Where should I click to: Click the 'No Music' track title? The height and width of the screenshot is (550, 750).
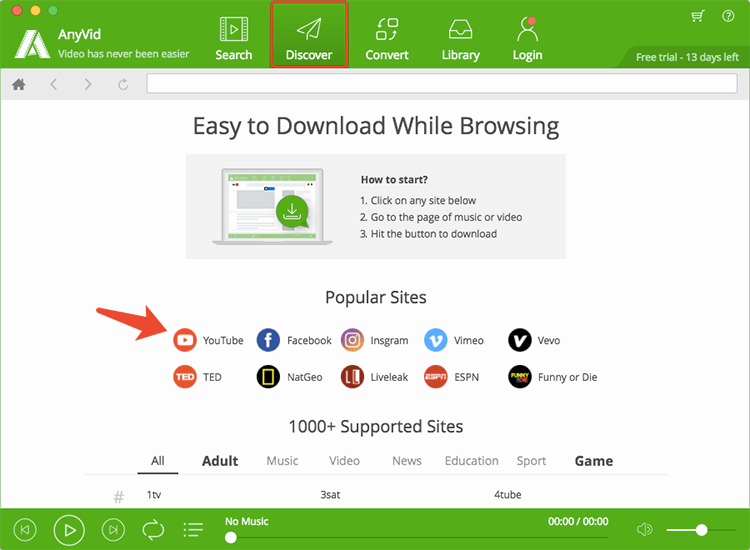coord(247,521)
